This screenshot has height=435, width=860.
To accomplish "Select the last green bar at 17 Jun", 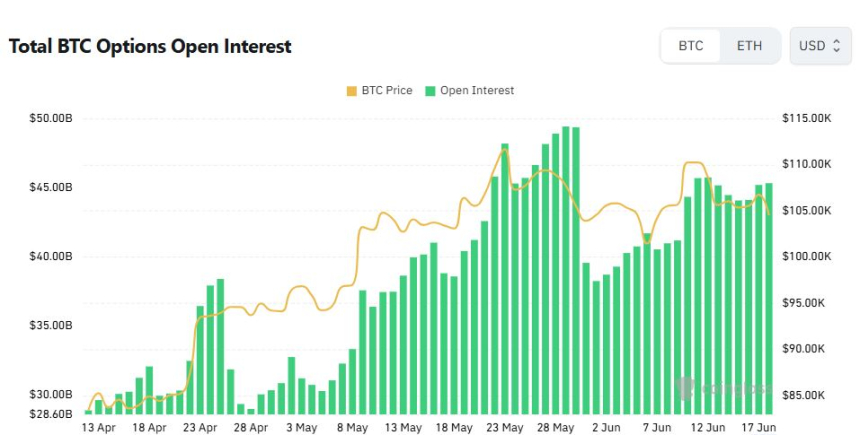I will point(769,298).
